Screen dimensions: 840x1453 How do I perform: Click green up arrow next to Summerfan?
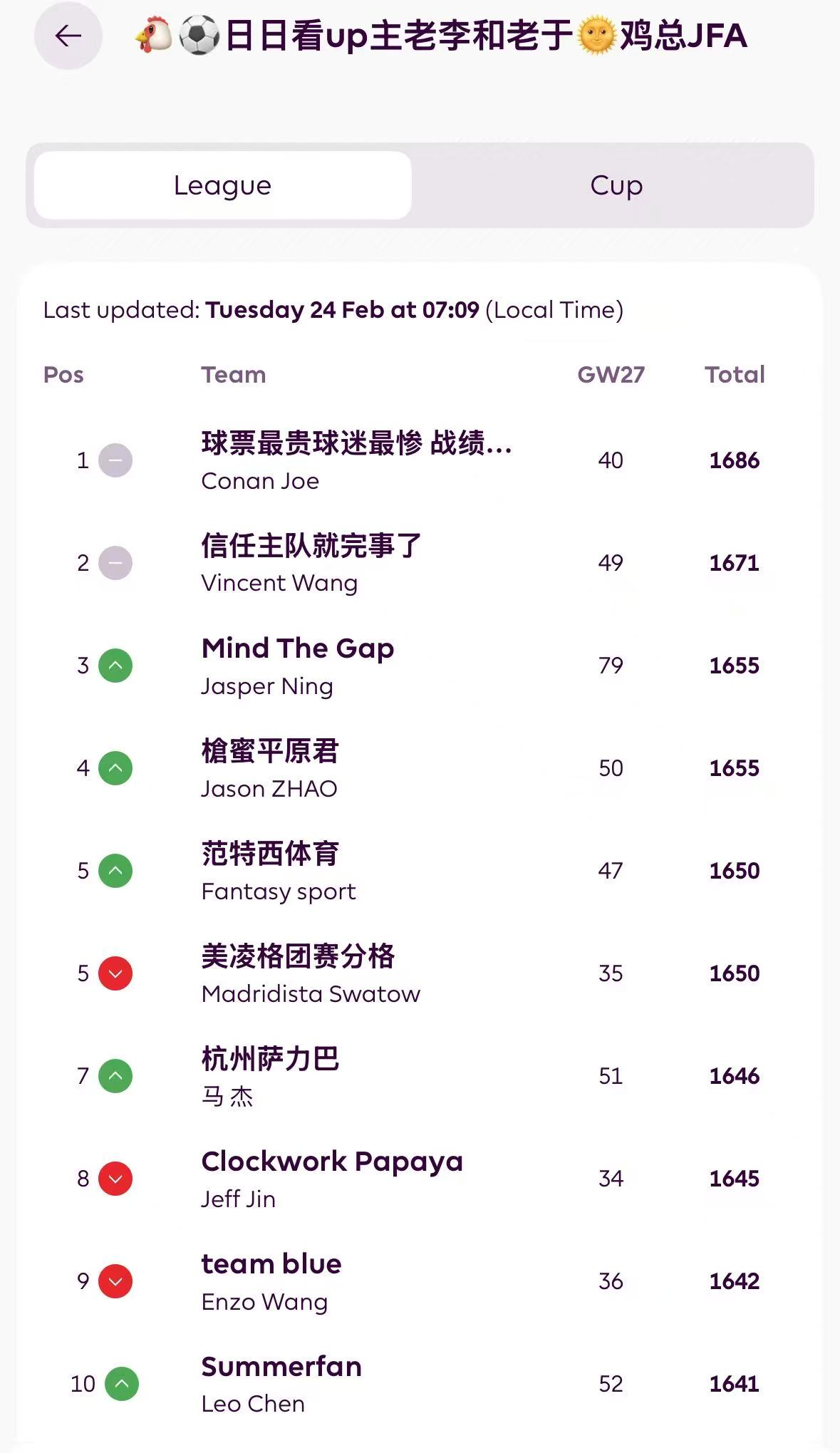click(122, 1384)
